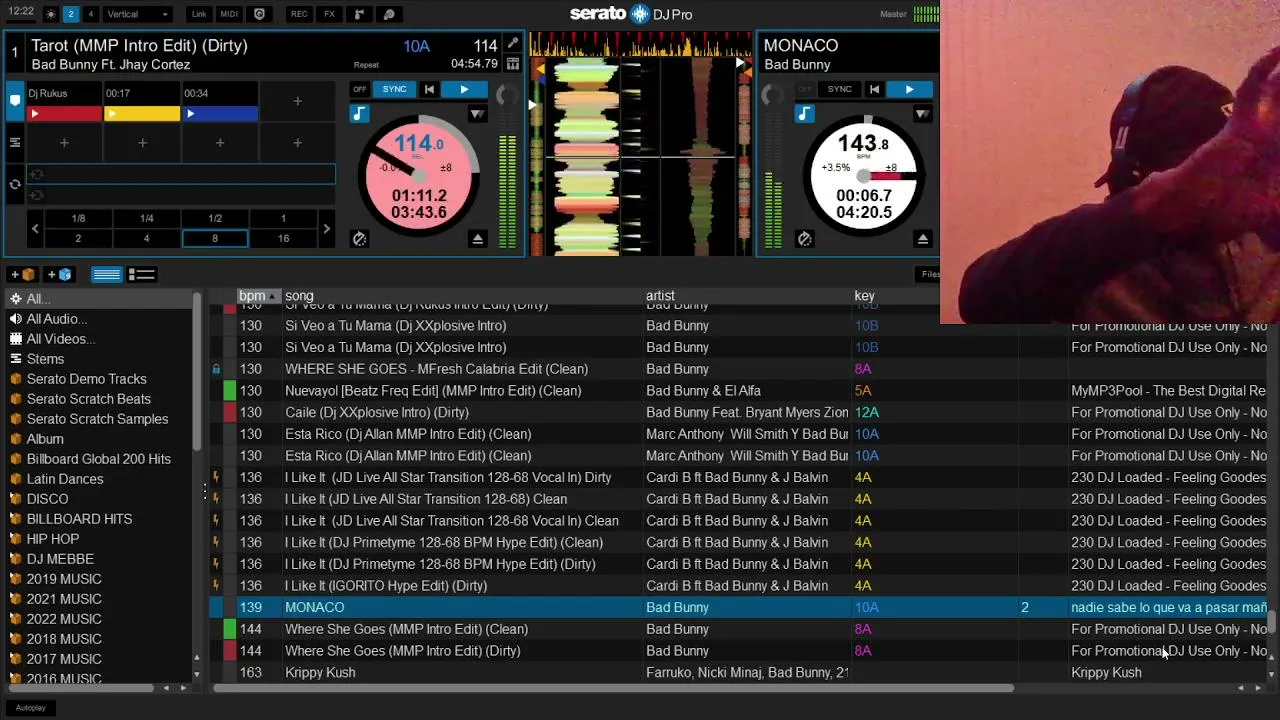Switch library to album art list view

142,274
